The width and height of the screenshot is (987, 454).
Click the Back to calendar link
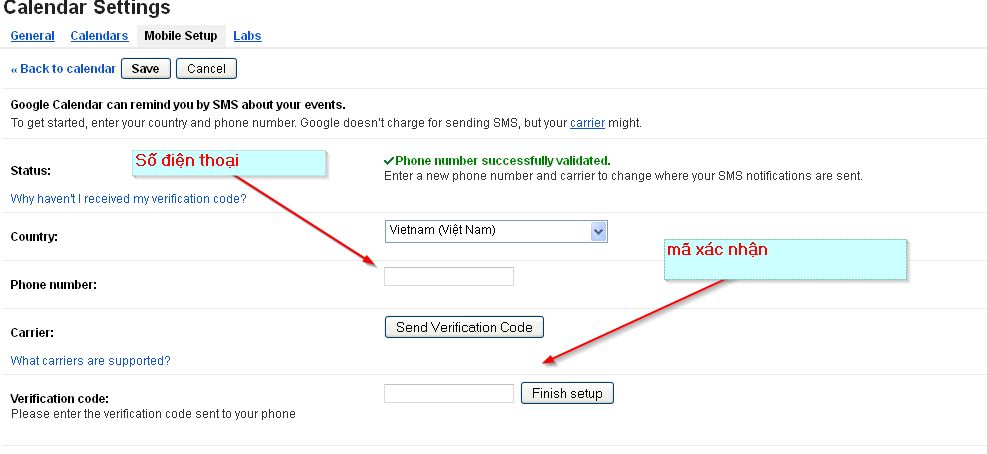pyautogui.click(x=63, y=69)
